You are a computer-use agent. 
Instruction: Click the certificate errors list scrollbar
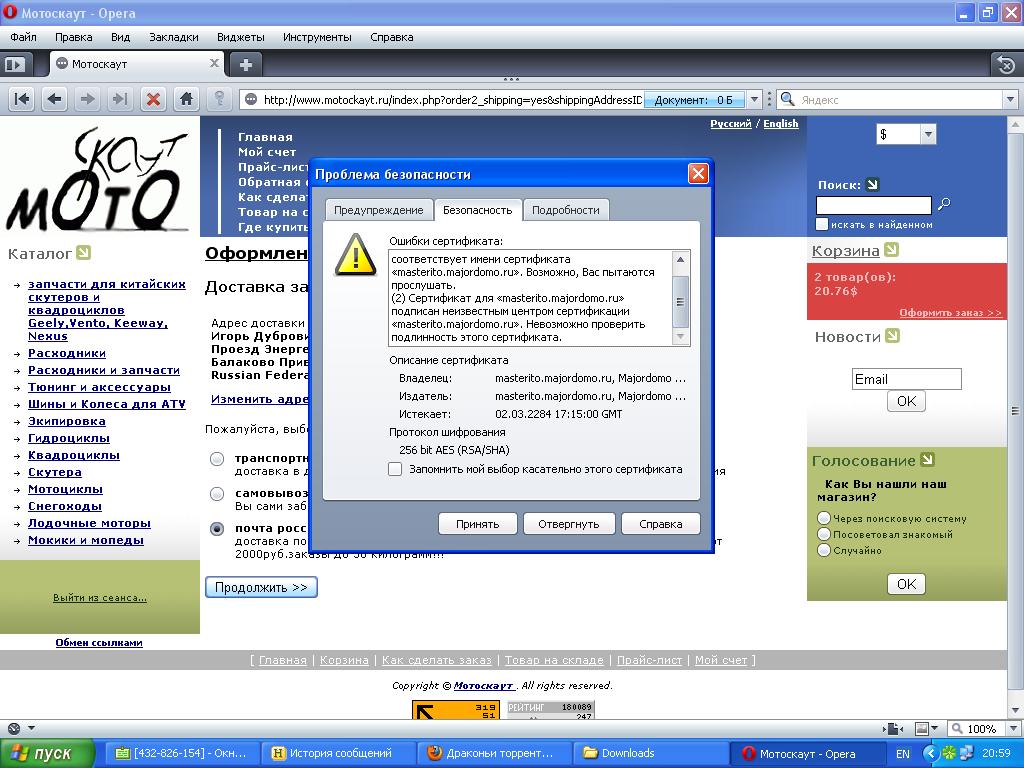click(x=681, y=298)
